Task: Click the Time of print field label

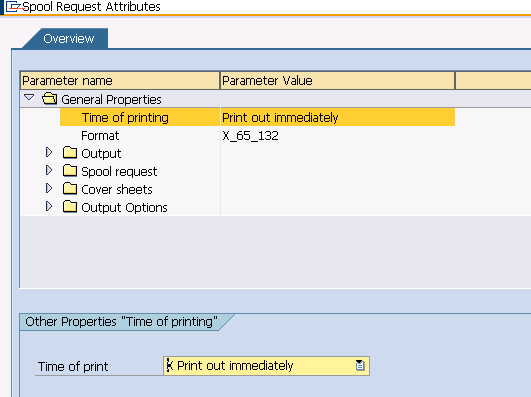Action: point(73,367)
